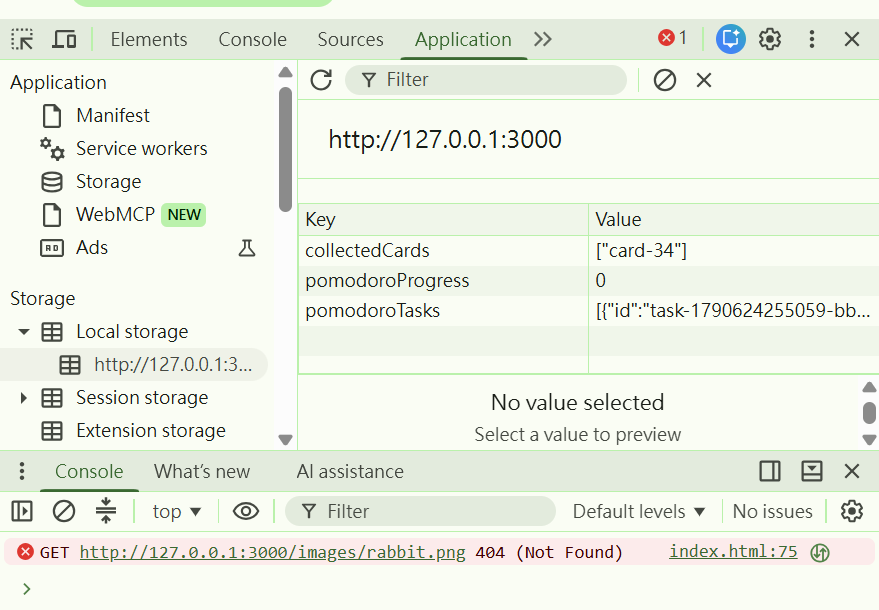Select the pomodoroTasks key

coord(372,311)
